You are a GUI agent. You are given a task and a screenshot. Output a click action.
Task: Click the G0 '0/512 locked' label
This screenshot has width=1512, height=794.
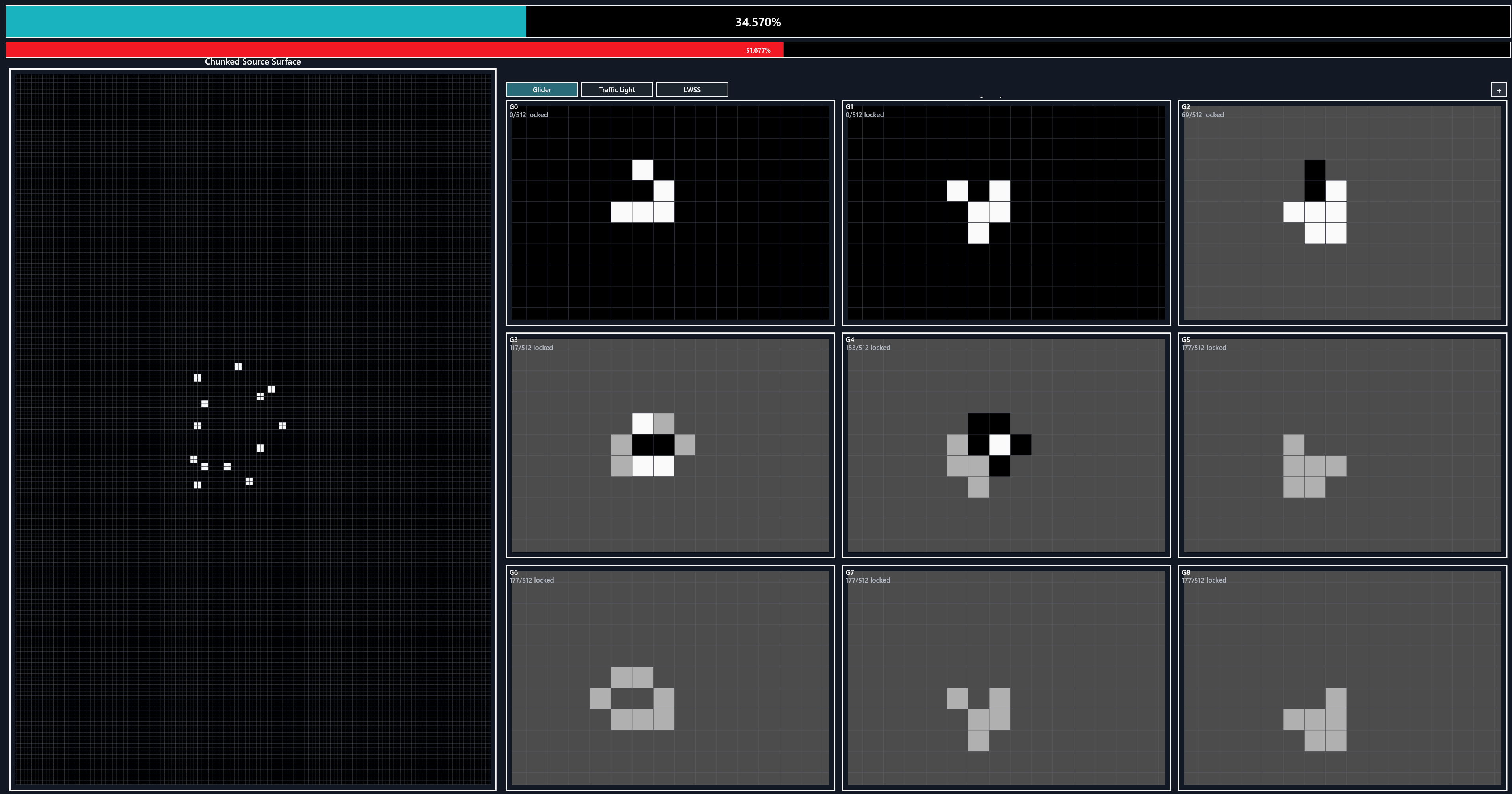pyautogui.click(x=528, y=114)
